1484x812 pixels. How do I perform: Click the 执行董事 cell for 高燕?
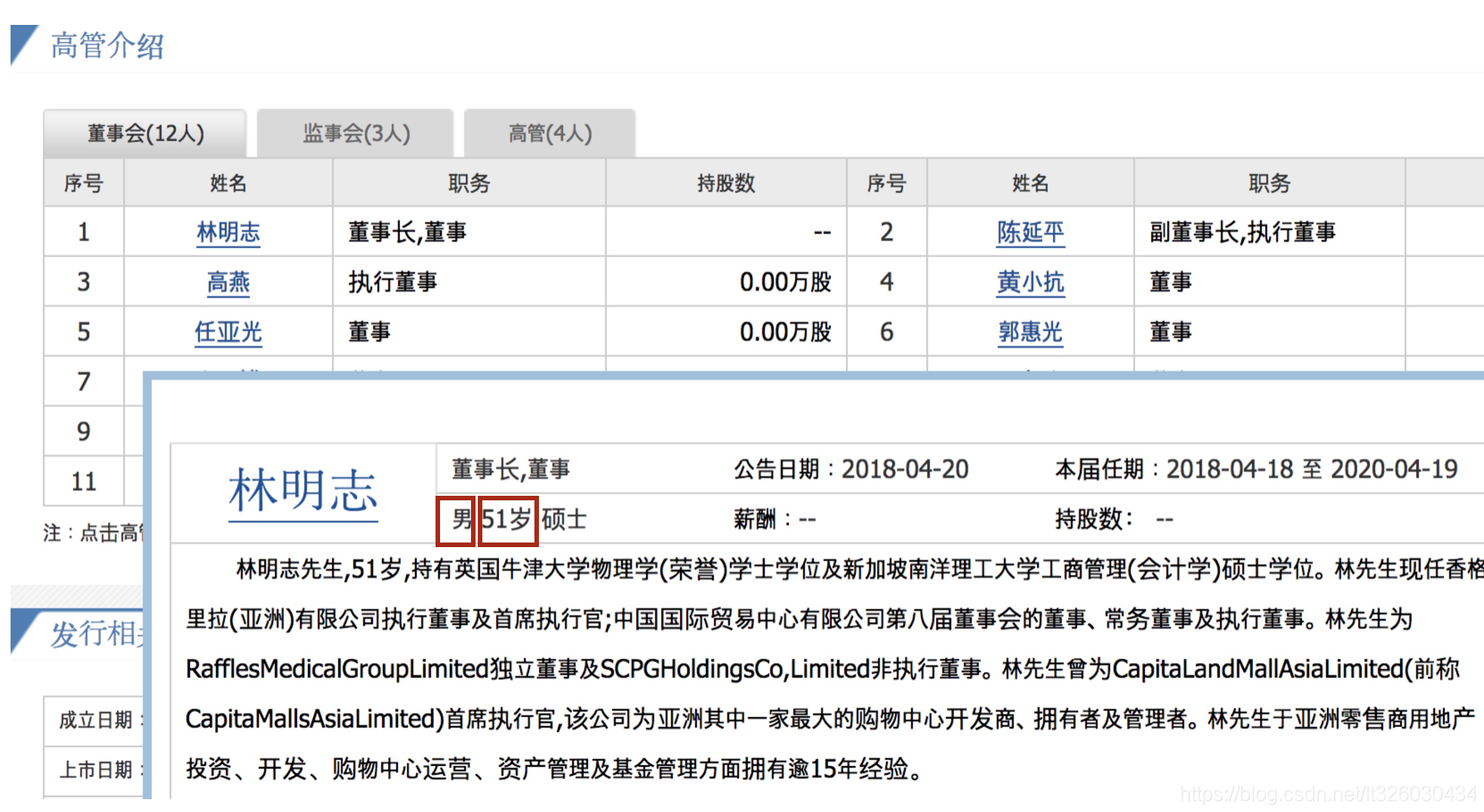coord(469,282)
